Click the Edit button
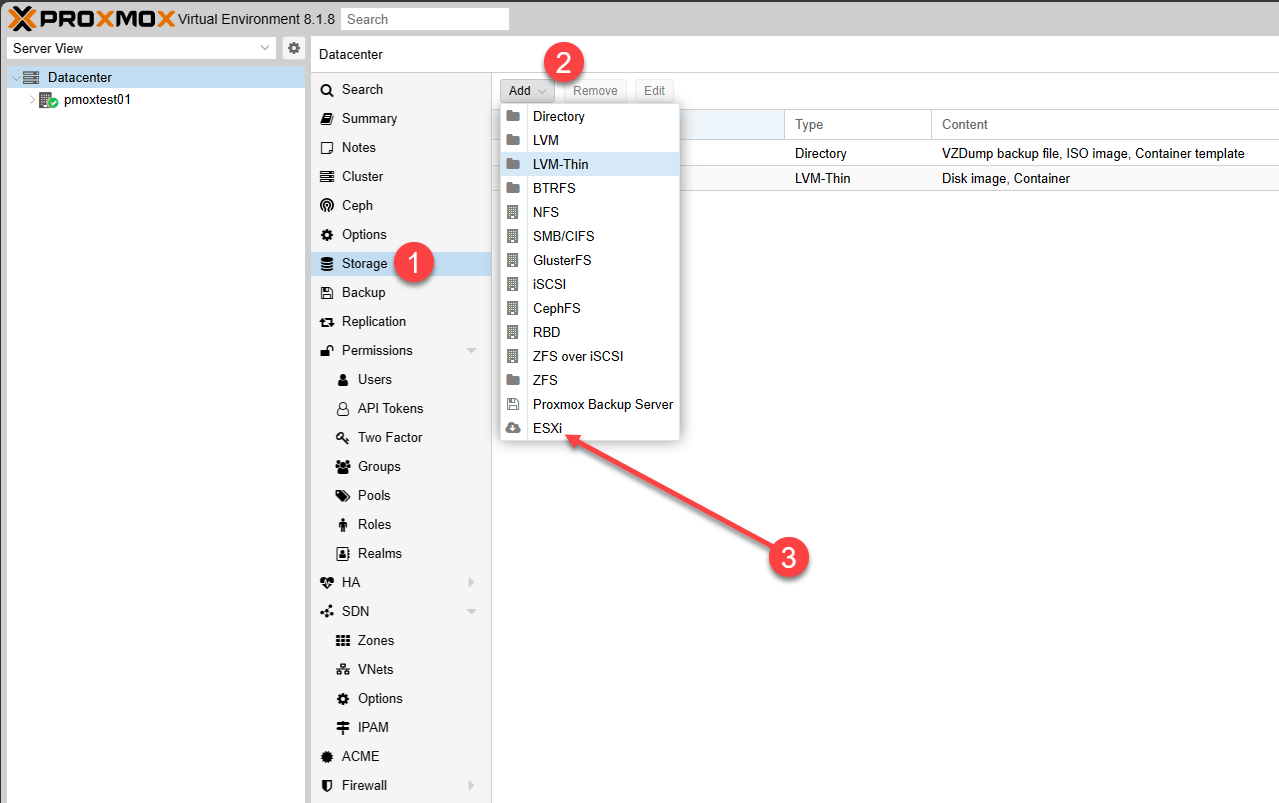Viewport: 1279px width, 803px height. pos(654,90)
